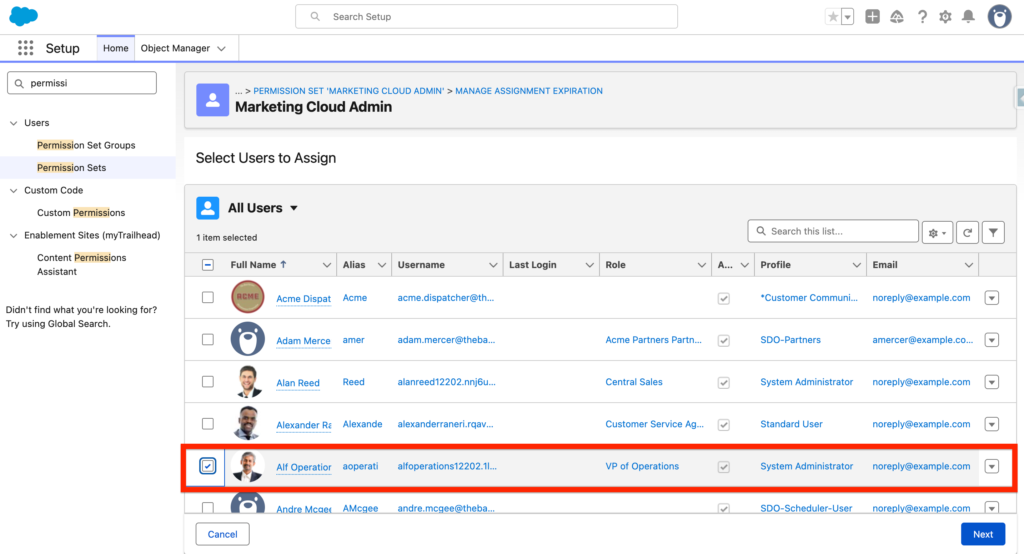Viewport: 1024px width, 554px height.
Task: Switch to the Object Manager tab
Action: coord(183,48)
